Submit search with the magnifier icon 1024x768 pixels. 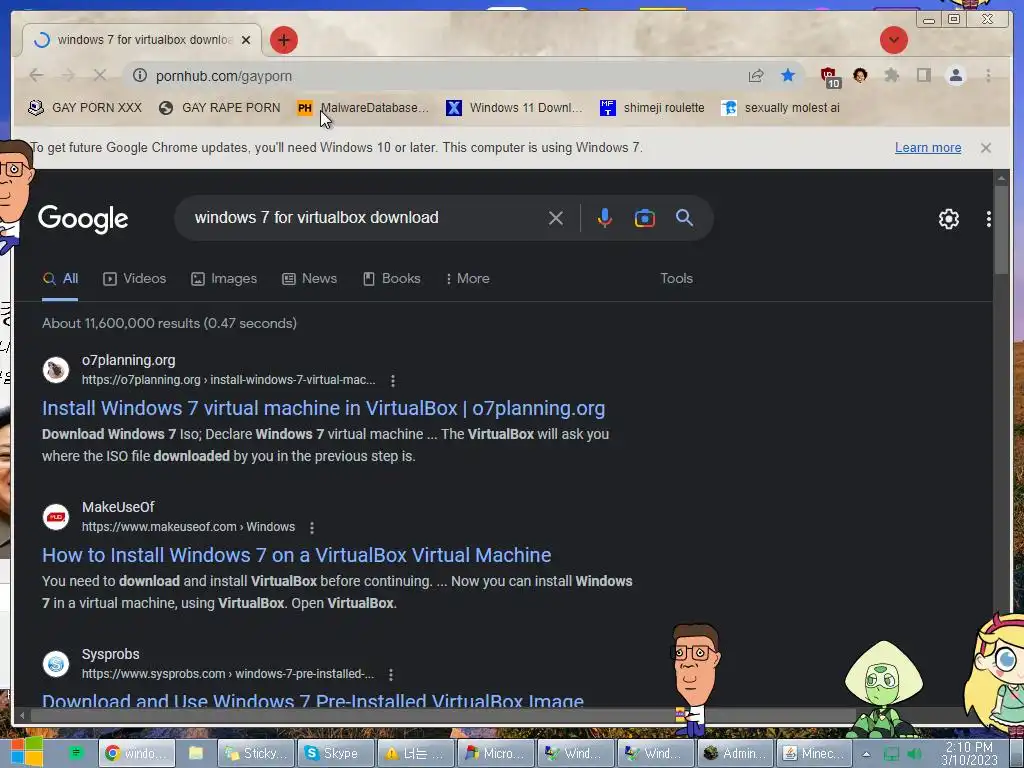pyautogui.click(x=684, y=217)
